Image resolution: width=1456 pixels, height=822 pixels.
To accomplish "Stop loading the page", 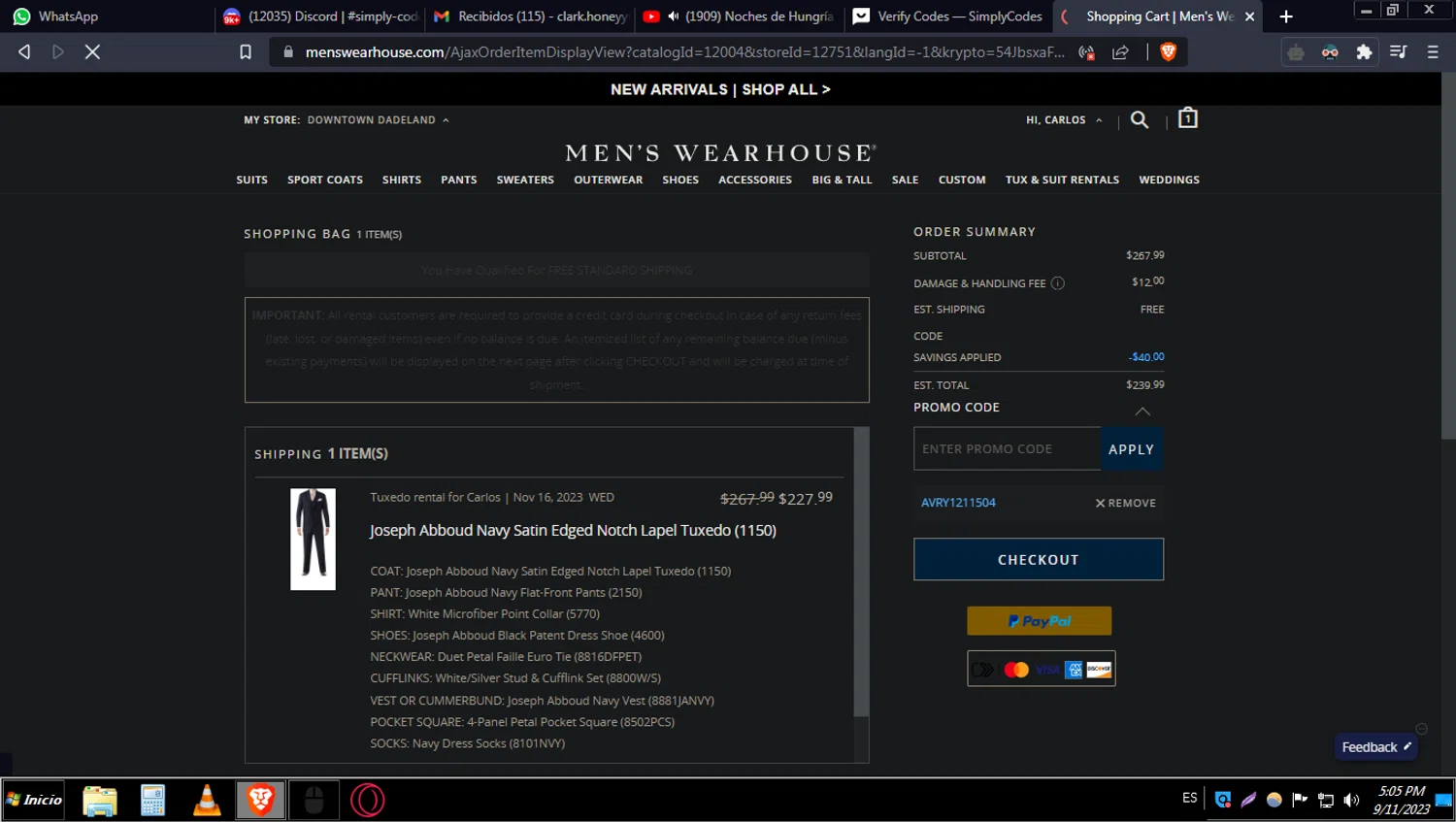I will 92,52.
